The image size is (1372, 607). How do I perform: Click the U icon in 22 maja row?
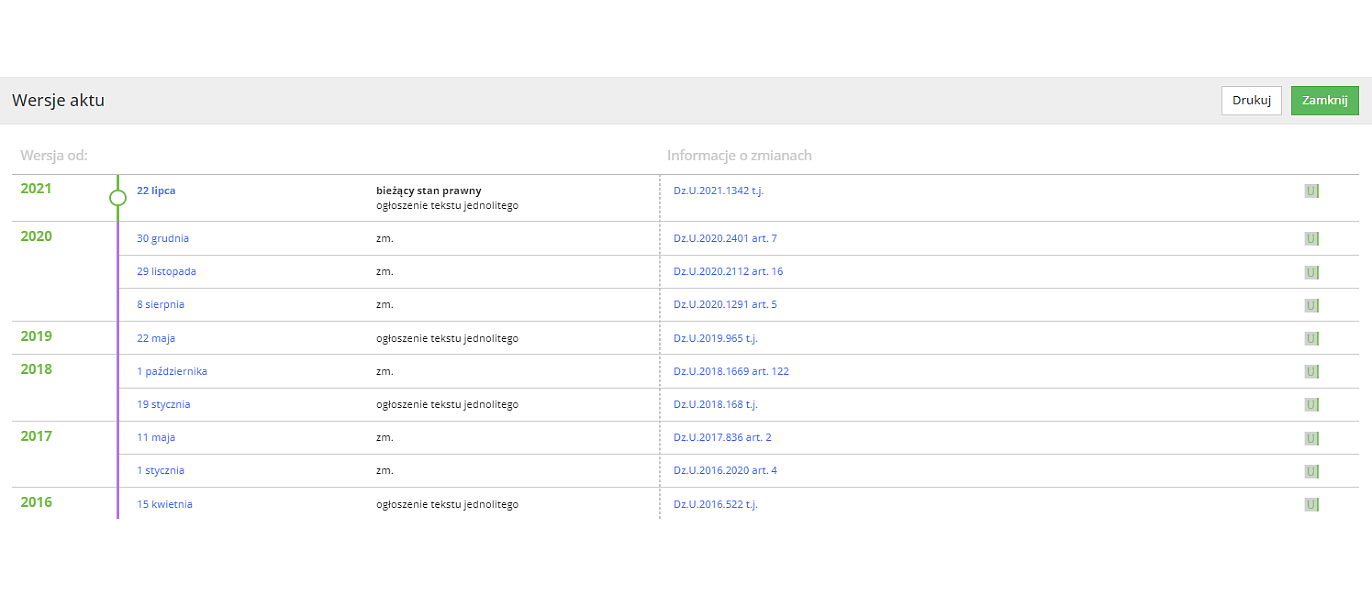[x=1311, y=339]
